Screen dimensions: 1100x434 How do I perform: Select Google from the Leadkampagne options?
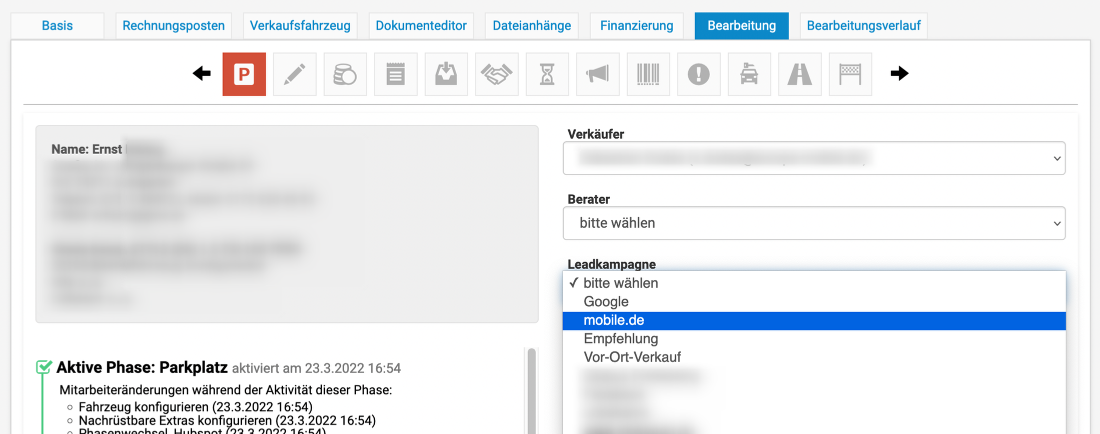(x=606, y=301)
